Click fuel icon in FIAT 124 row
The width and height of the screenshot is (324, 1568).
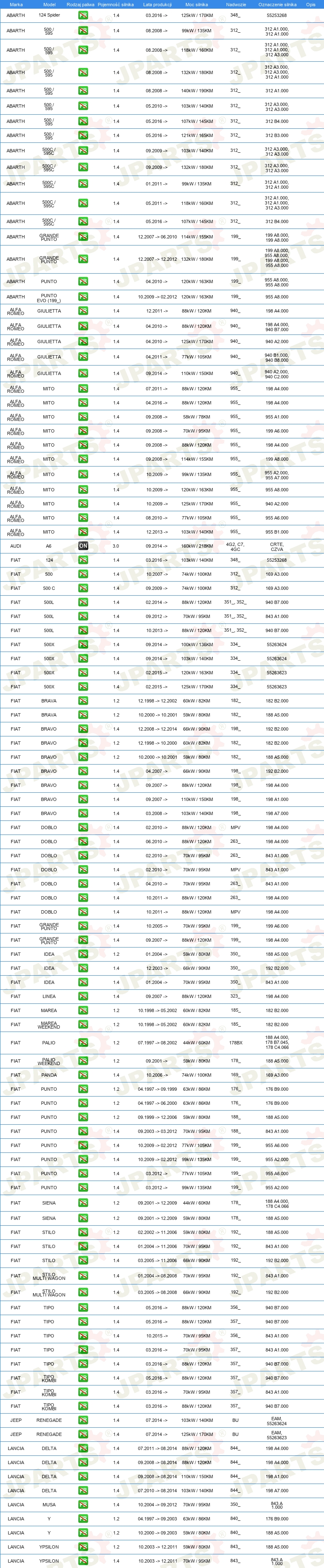pyautogui.click(x=83, y=560)
